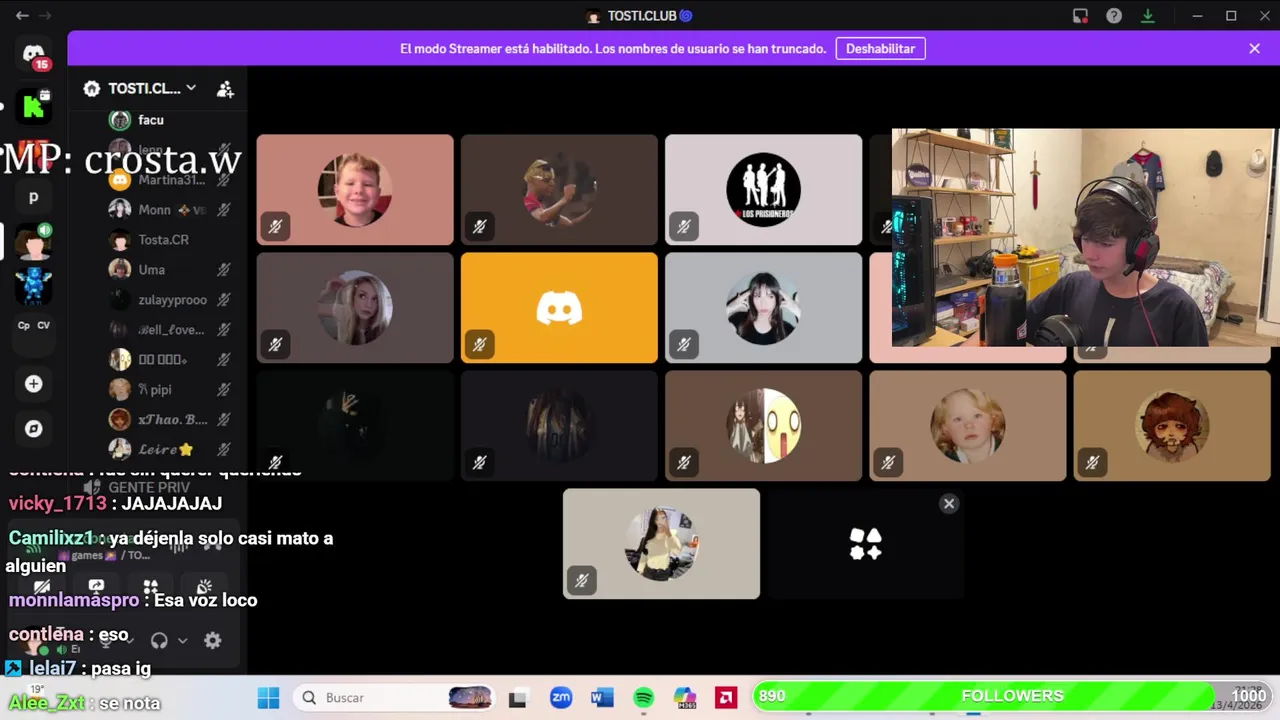Open the half yellow emoji face tile
This screenshot has height=720, width=1280.
(763, 426)
